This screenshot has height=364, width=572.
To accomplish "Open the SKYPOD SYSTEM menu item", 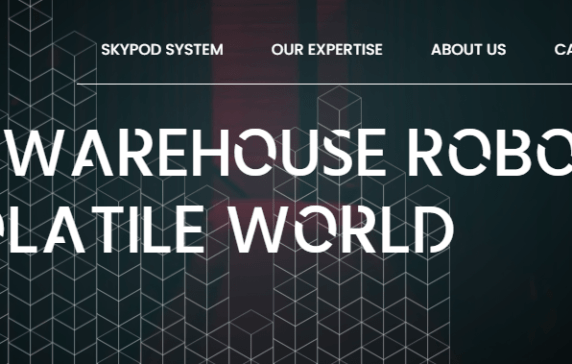I will coord(162,50).
